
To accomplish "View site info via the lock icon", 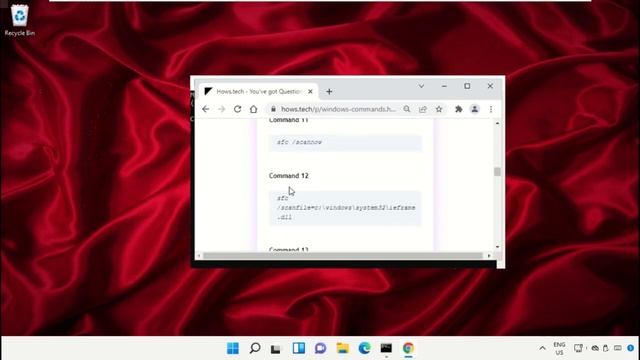I will (273, 109).
